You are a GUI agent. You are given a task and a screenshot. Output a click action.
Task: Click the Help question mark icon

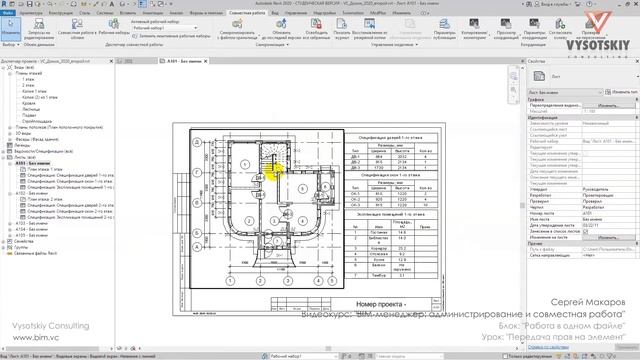[589, 4]
